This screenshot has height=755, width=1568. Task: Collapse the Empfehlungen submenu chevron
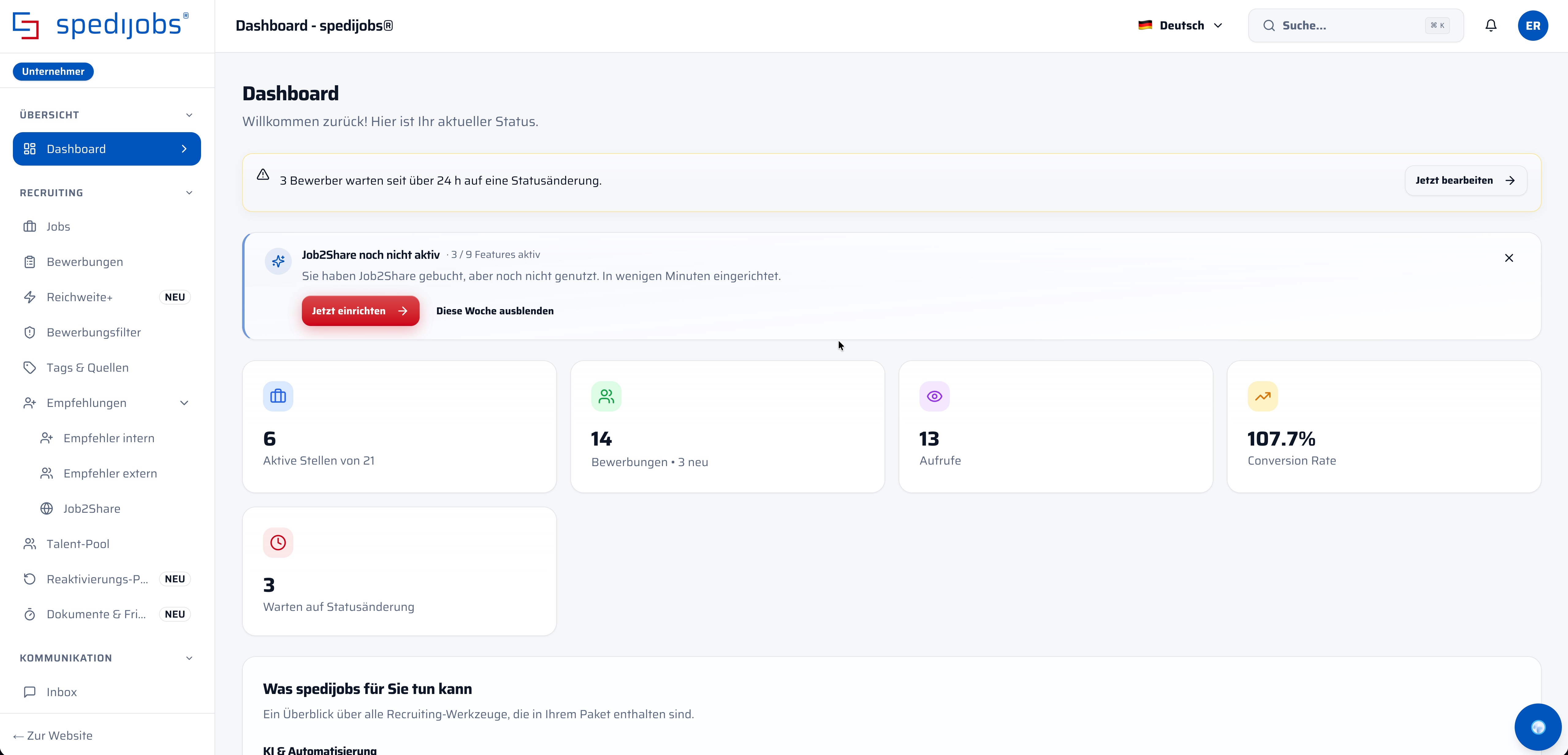(185, 403)
